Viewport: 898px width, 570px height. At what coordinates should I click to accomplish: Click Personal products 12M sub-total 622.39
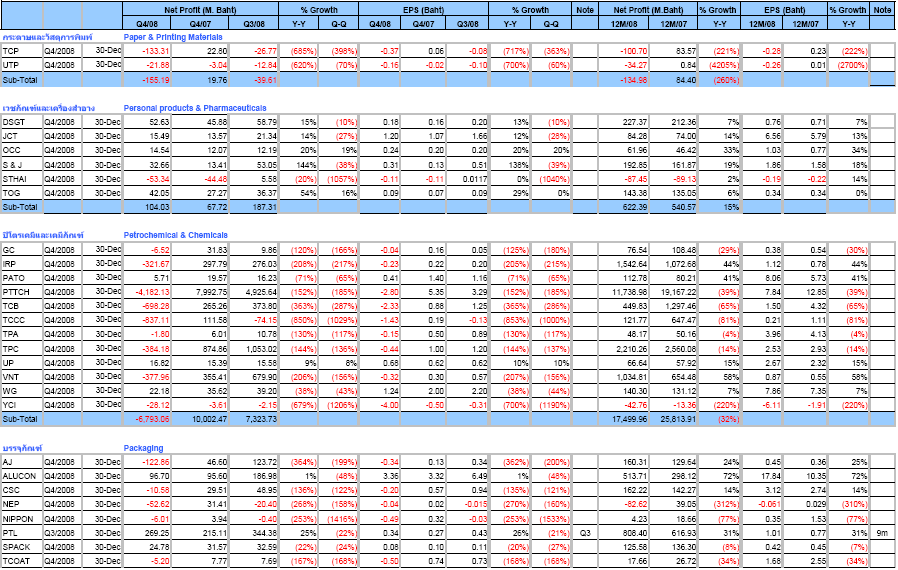(x=624, y=207)
